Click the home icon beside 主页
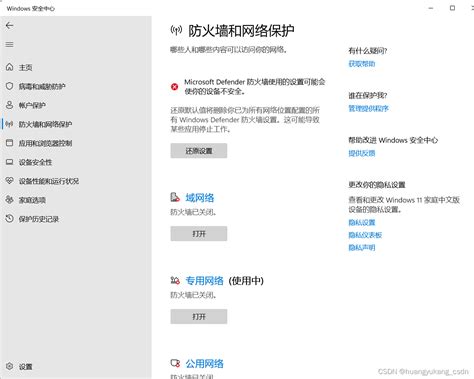Screen dimensions: 474x379 9,67
